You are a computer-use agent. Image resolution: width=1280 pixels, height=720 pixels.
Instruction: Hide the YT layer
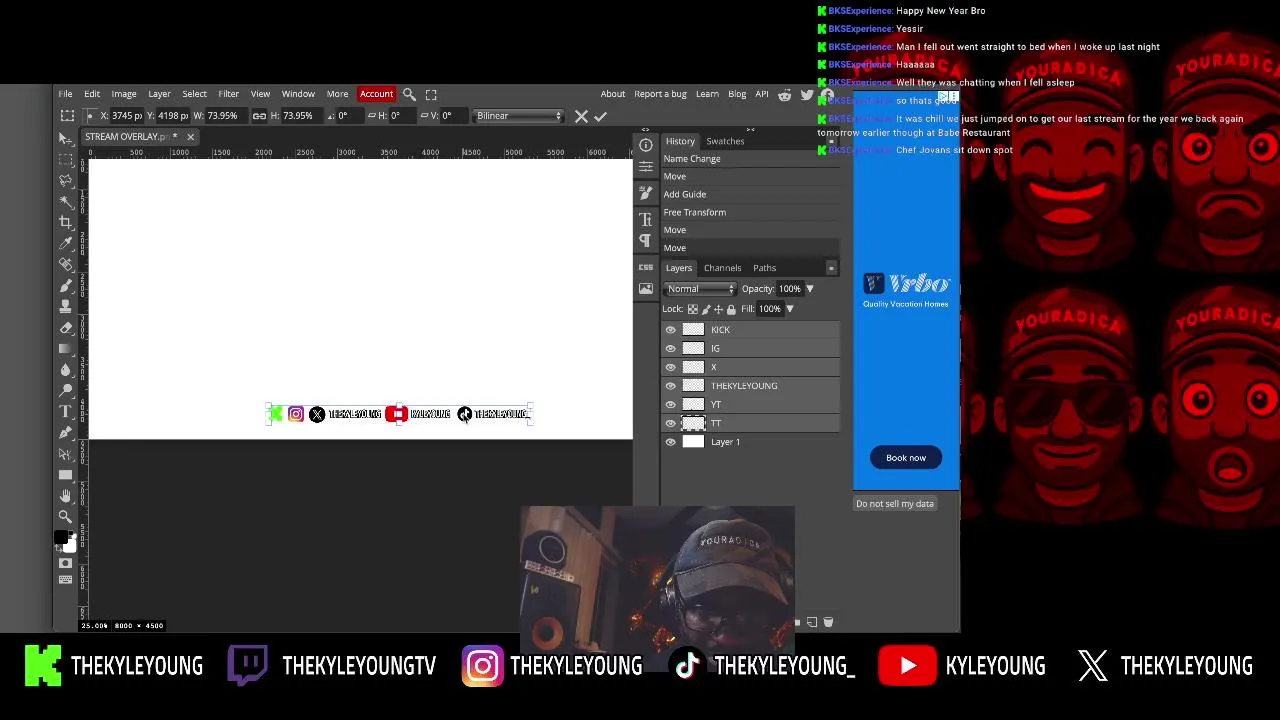[671, 405]
